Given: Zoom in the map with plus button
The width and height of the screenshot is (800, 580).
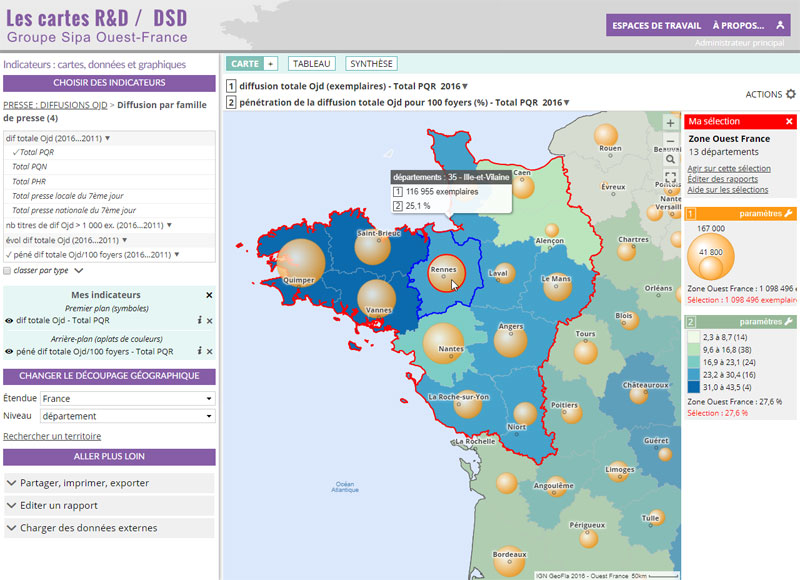Looking at the screenshot, I should [x=670, y=123].
